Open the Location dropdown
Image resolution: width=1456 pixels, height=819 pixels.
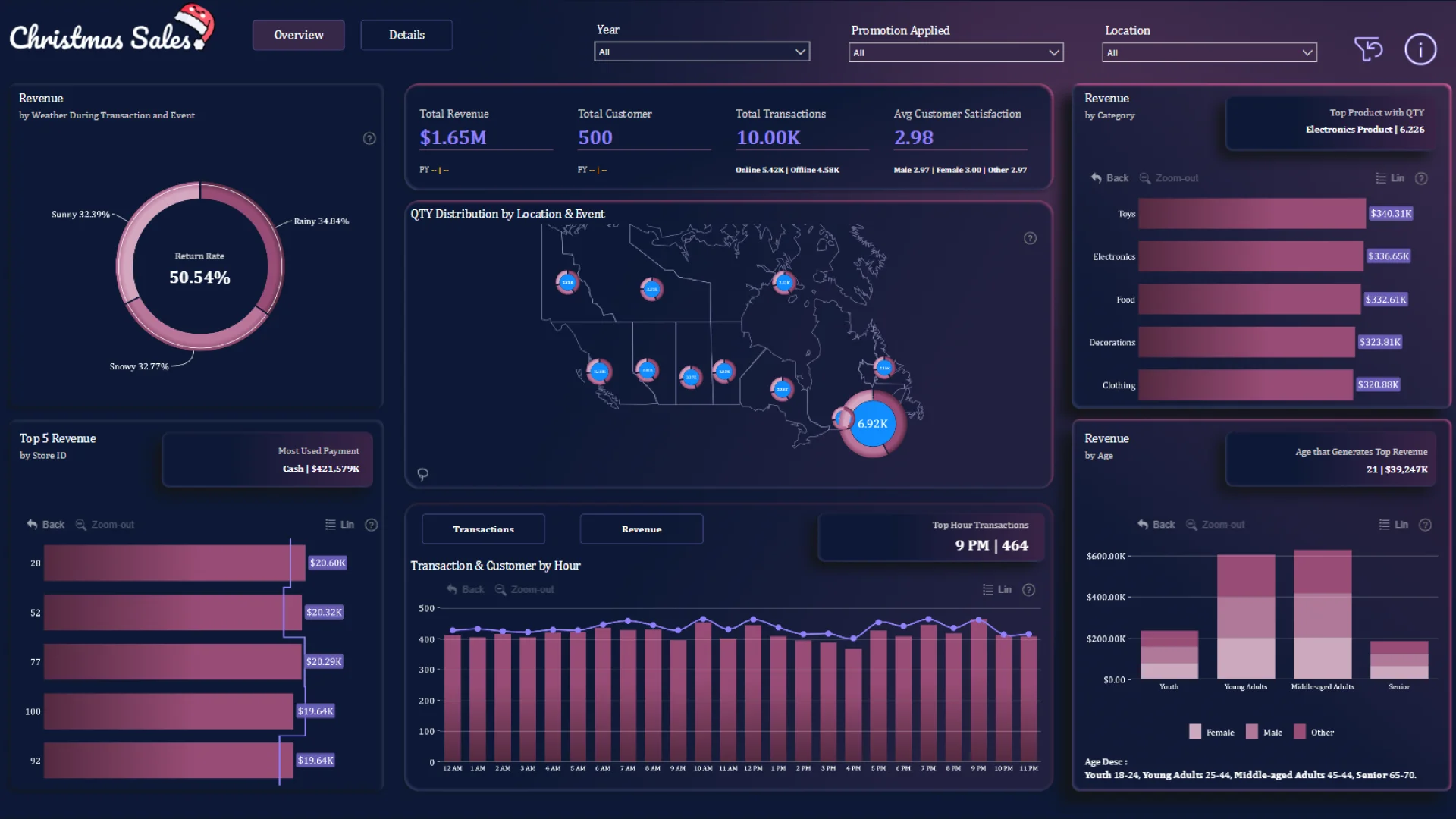1209,52
